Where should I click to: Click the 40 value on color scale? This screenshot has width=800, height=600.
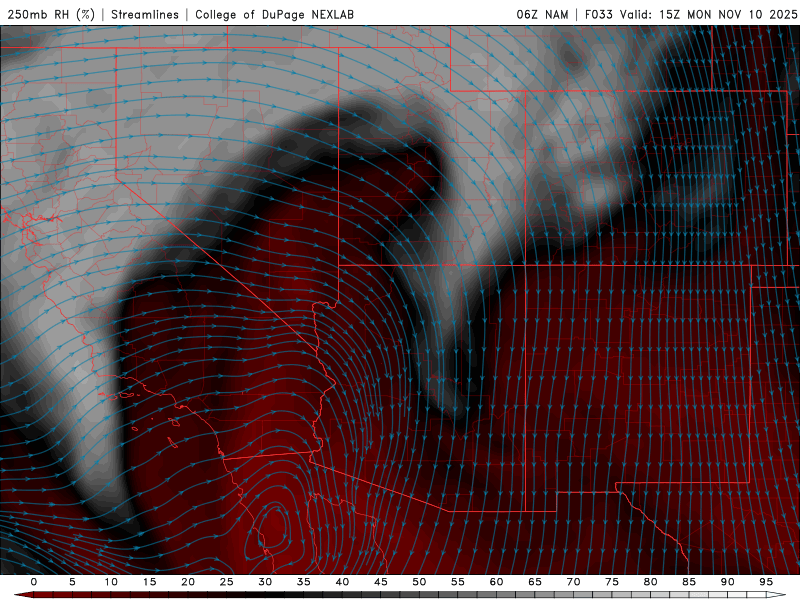pyautogui.click(x=342, y=582)
